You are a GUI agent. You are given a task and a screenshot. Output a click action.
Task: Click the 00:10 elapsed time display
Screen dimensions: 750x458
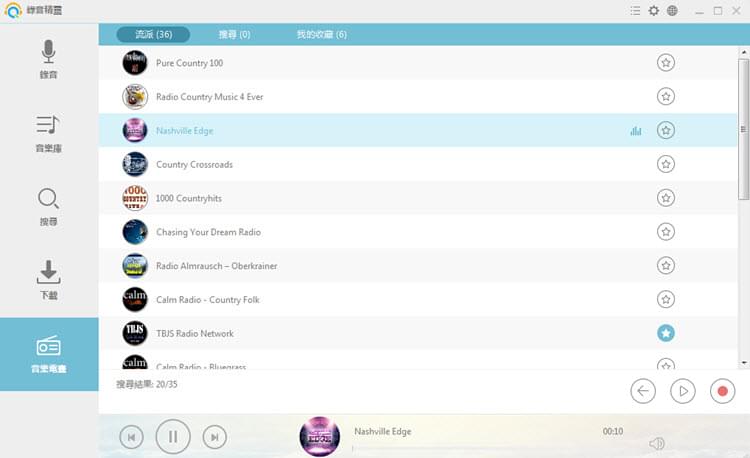pos(613,432)
